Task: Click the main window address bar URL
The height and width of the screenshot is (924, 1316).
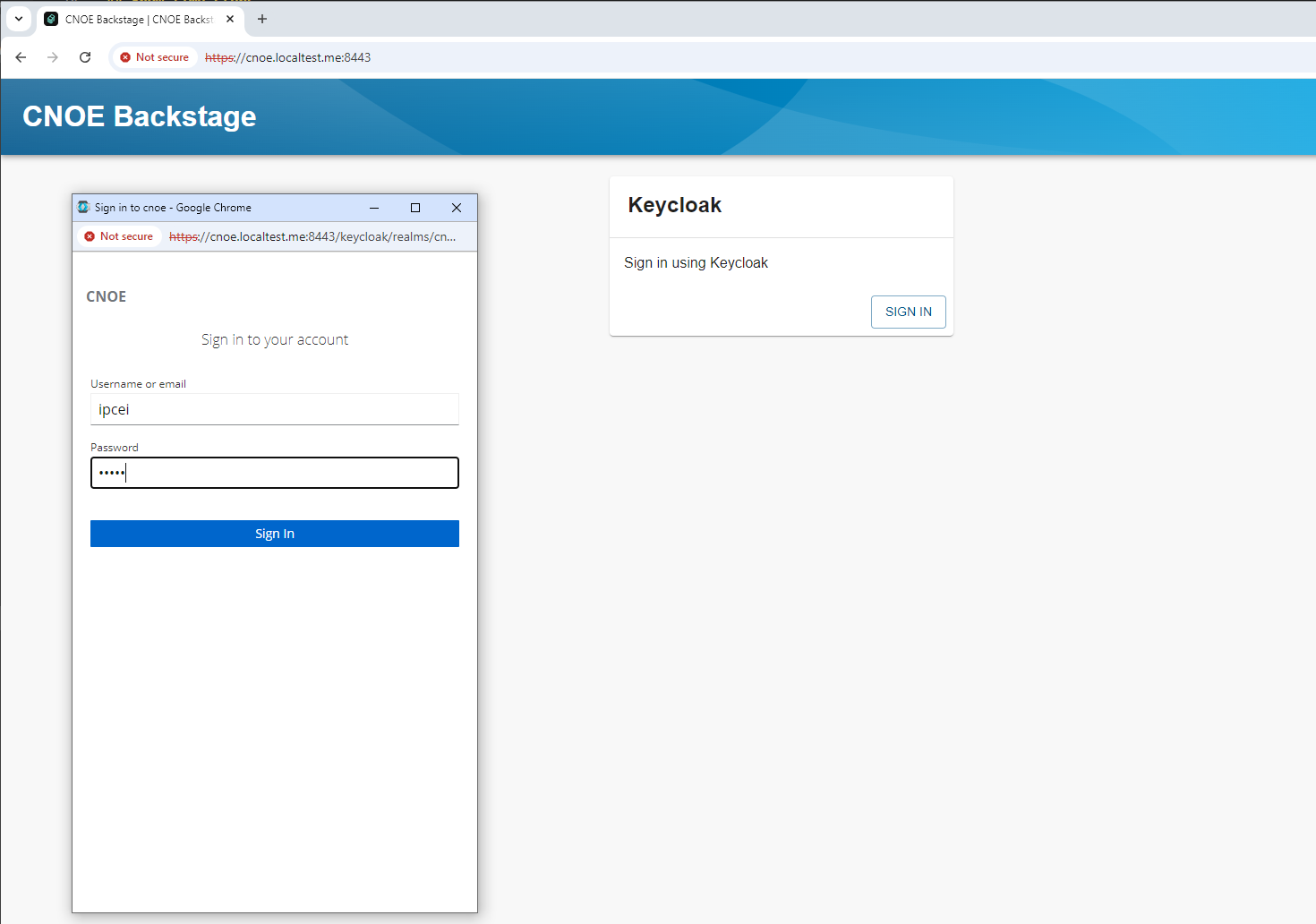Action: pyautogui.click(x=287, y=57)
